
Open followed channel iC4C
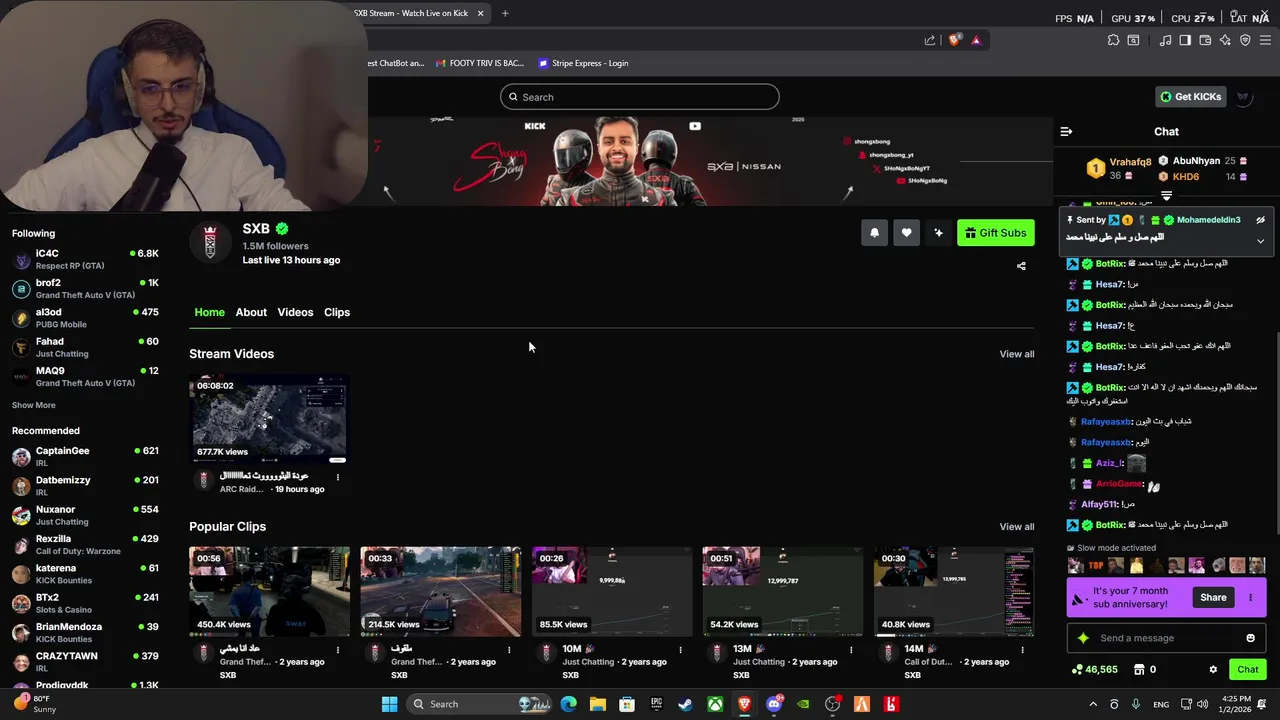click(85, 260)
